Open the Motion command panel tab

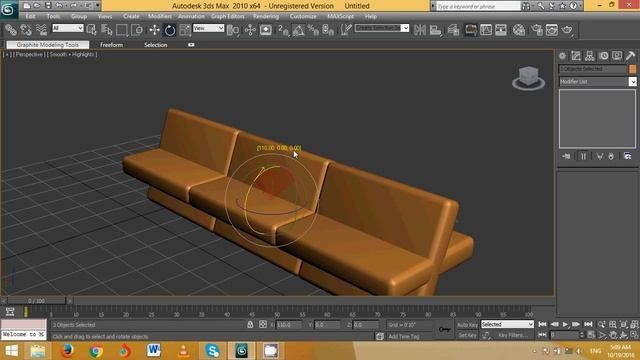604,56
